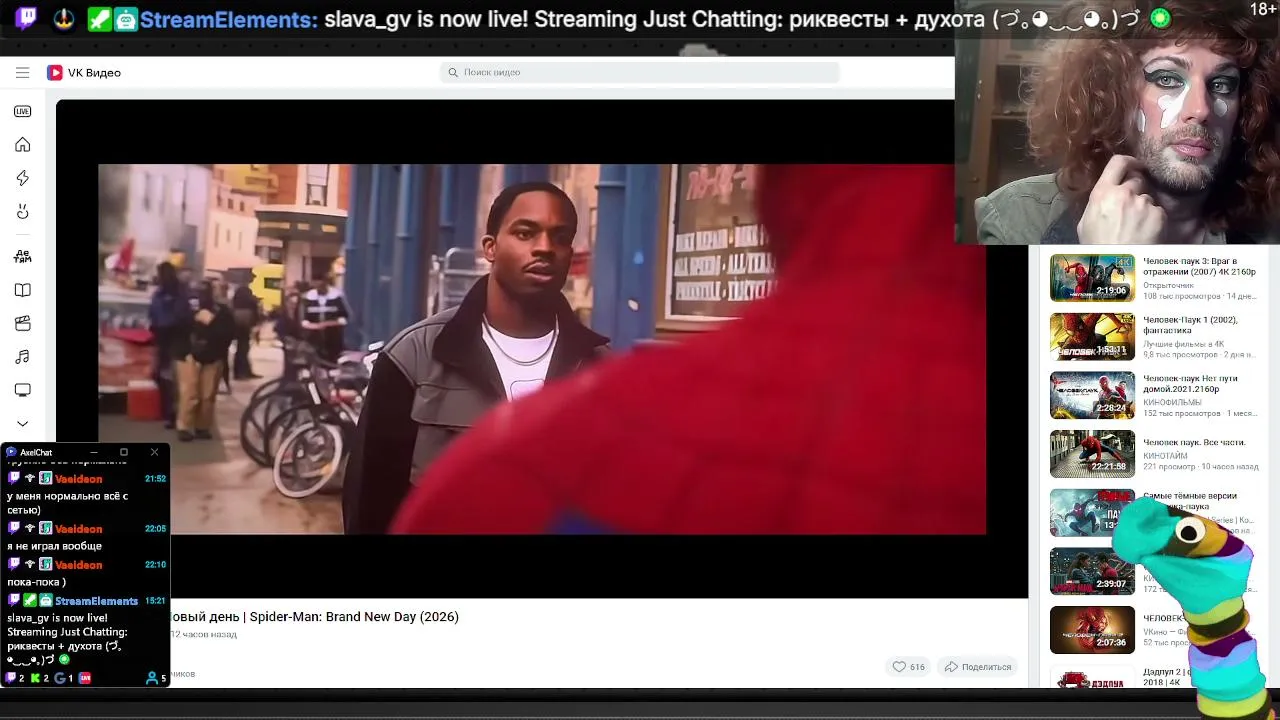The height and width of the screenshot is (720, 1280).
Task: Open the Music note sidebar section
Action: pos(22,357)
